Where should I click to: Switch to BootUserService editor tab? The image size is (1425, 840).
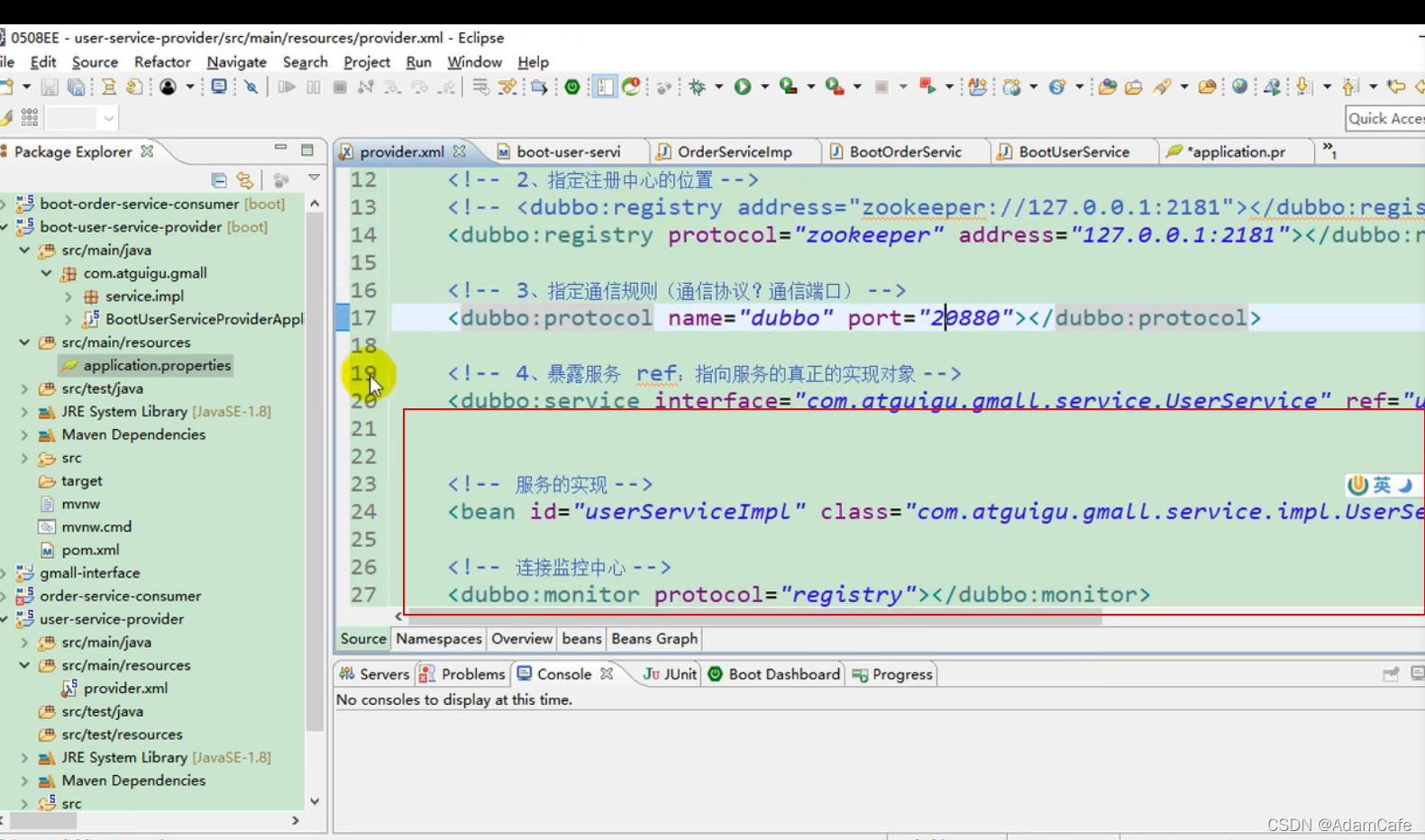[x=1073, y=151]
